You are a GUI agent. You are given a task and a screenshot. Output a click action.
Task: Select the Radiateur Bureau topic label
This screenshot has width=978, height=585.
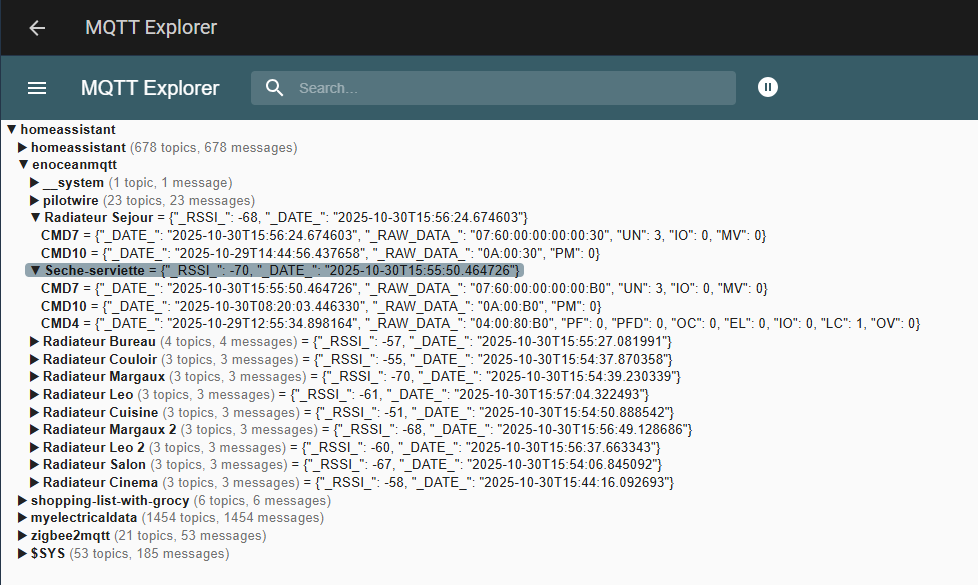click(x=99, y=342)
